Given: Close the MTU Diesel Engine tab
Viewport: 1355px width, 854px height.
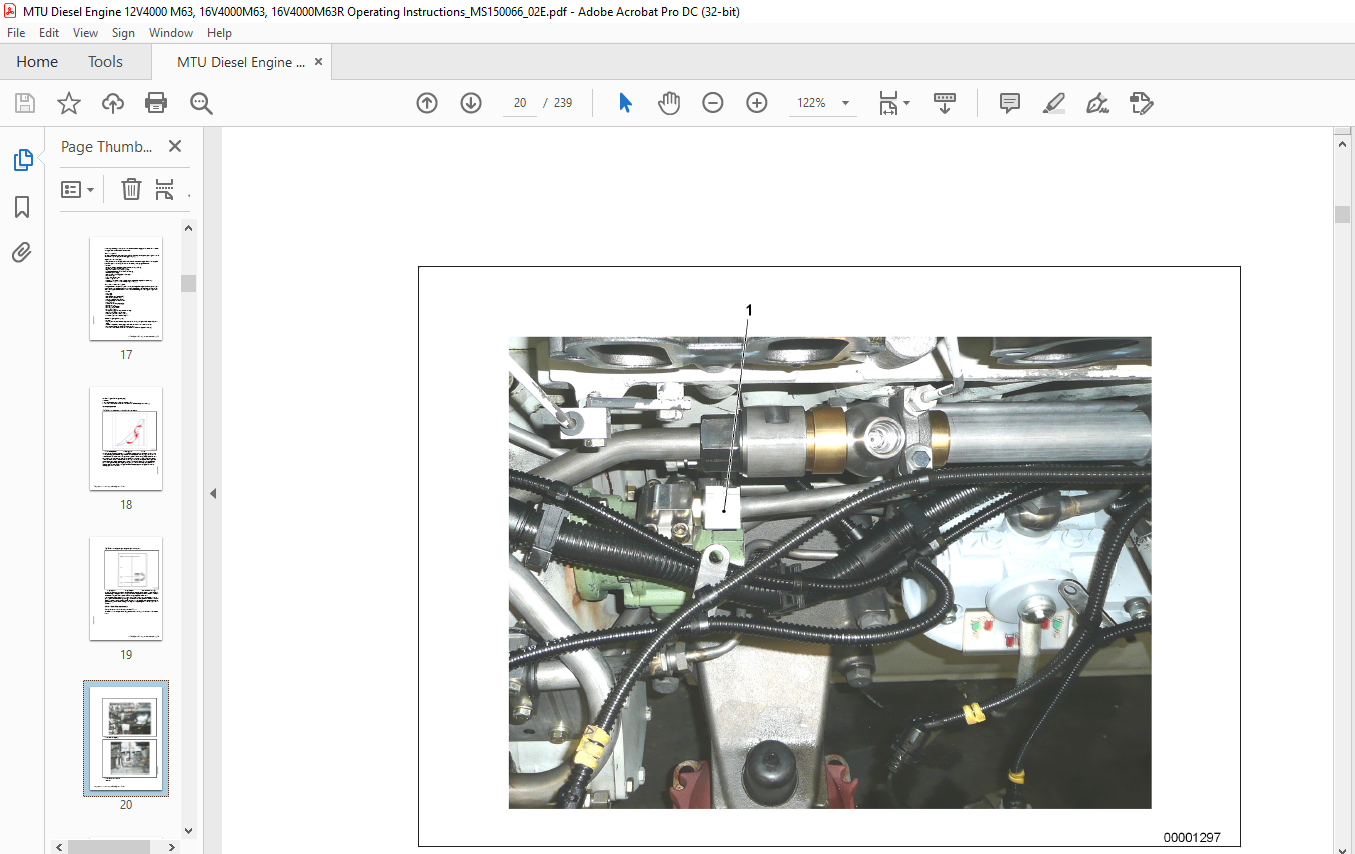Looking at the screenshot, I should [x=319, y=61].
